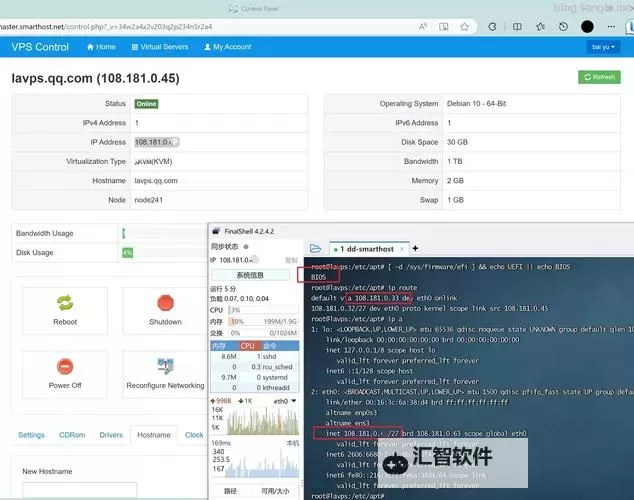Click the Online status badge
634x500 pixels.
tap(146, 104)
